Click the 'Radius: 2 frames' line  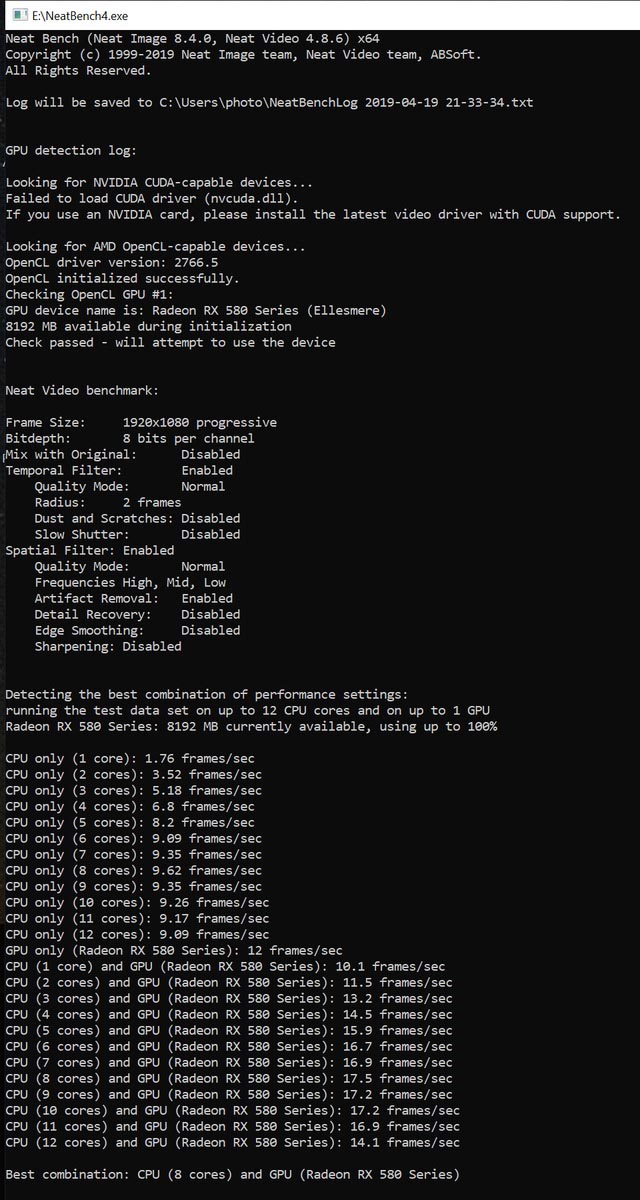[108, 503]
